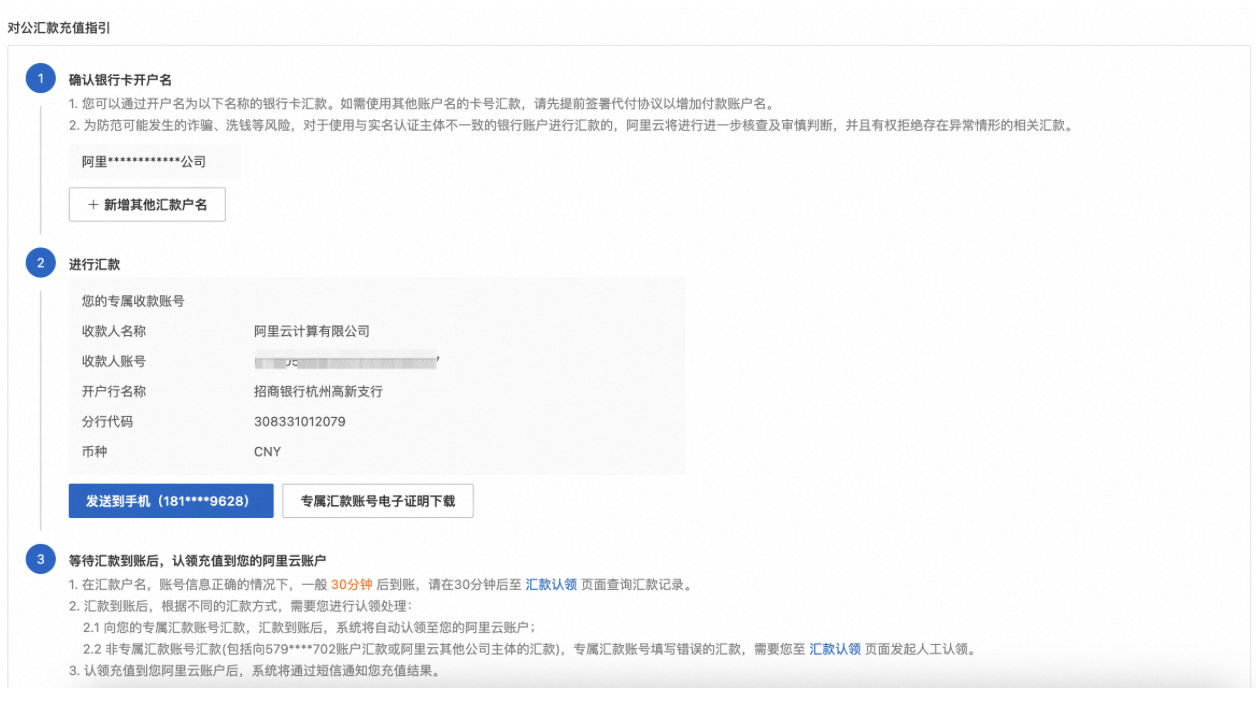Select branch code 308331012079
Image resolution: width=1256 pixels, height=718 pixels.
click(300, 421)
